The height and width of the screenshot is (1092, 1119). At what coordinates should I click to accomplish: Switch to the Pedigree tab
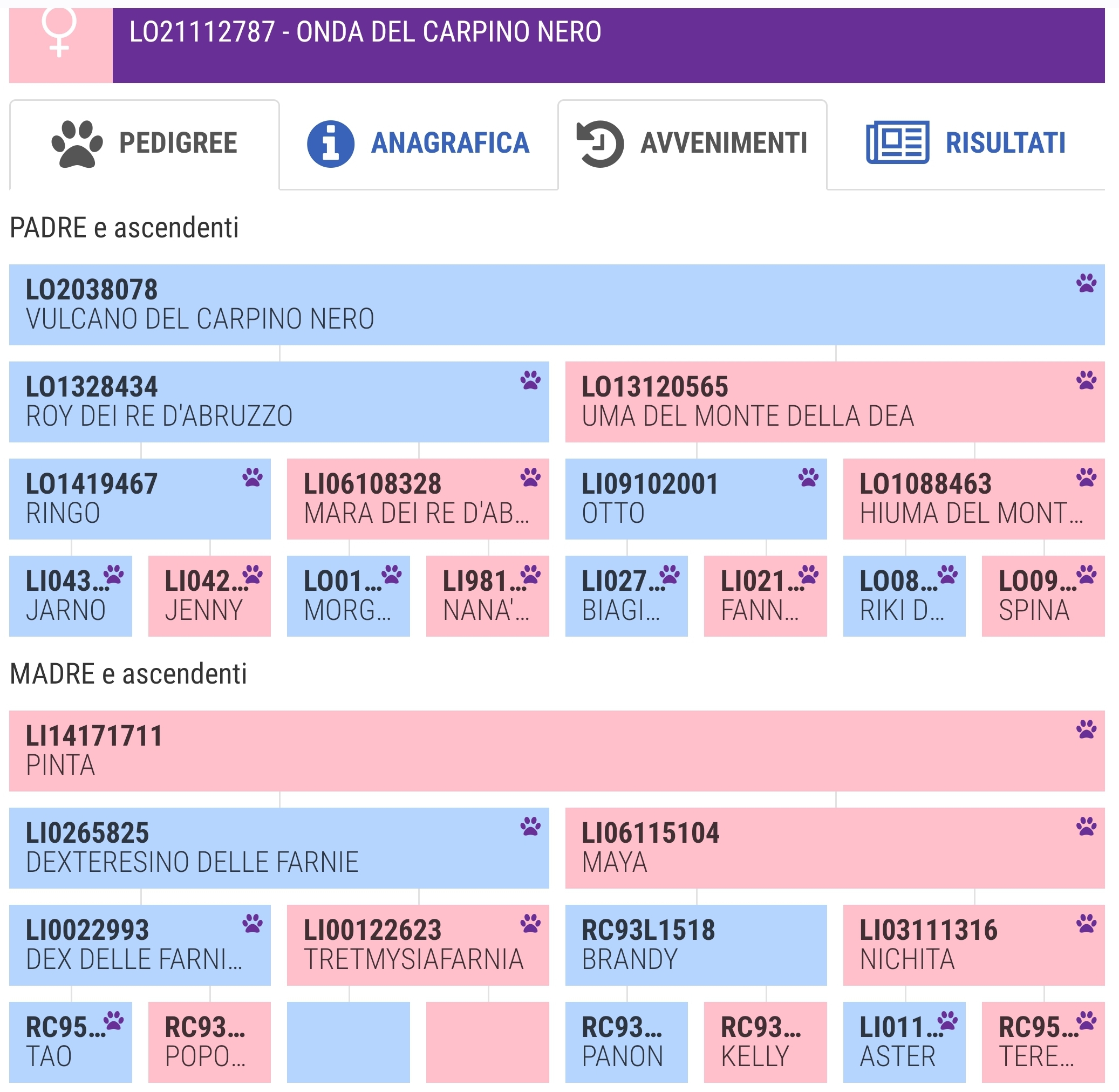144,144
